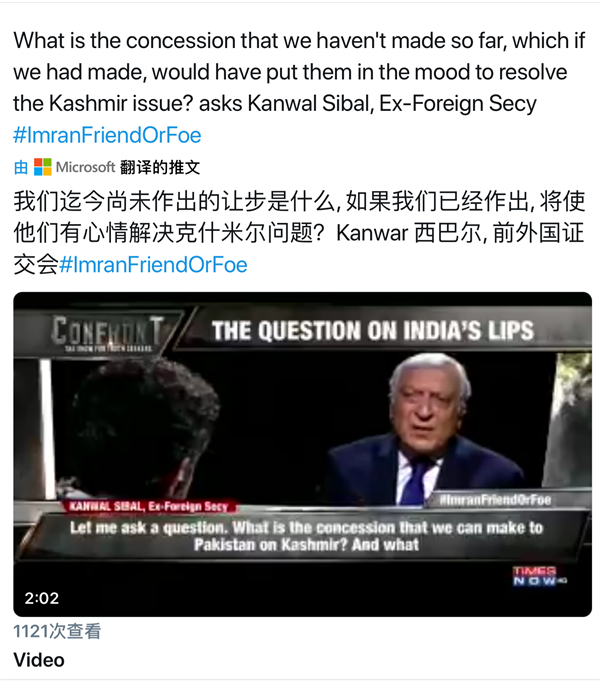This screenshot has height=684, width=600.
Task: Click the video headline banner text
Action: coord(373,331)
